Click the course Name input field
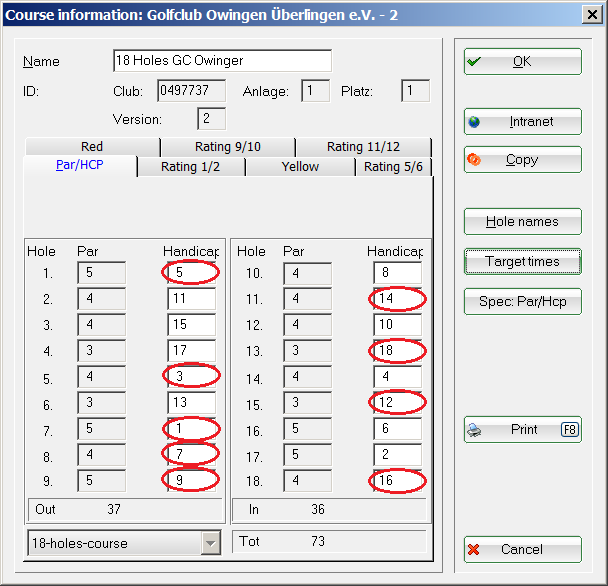608x586 pixels. [x=223, y=61]
